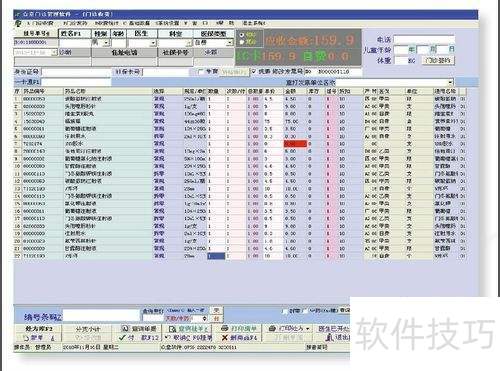Select the lower radio button beside amount display

[x=242, y=42]
